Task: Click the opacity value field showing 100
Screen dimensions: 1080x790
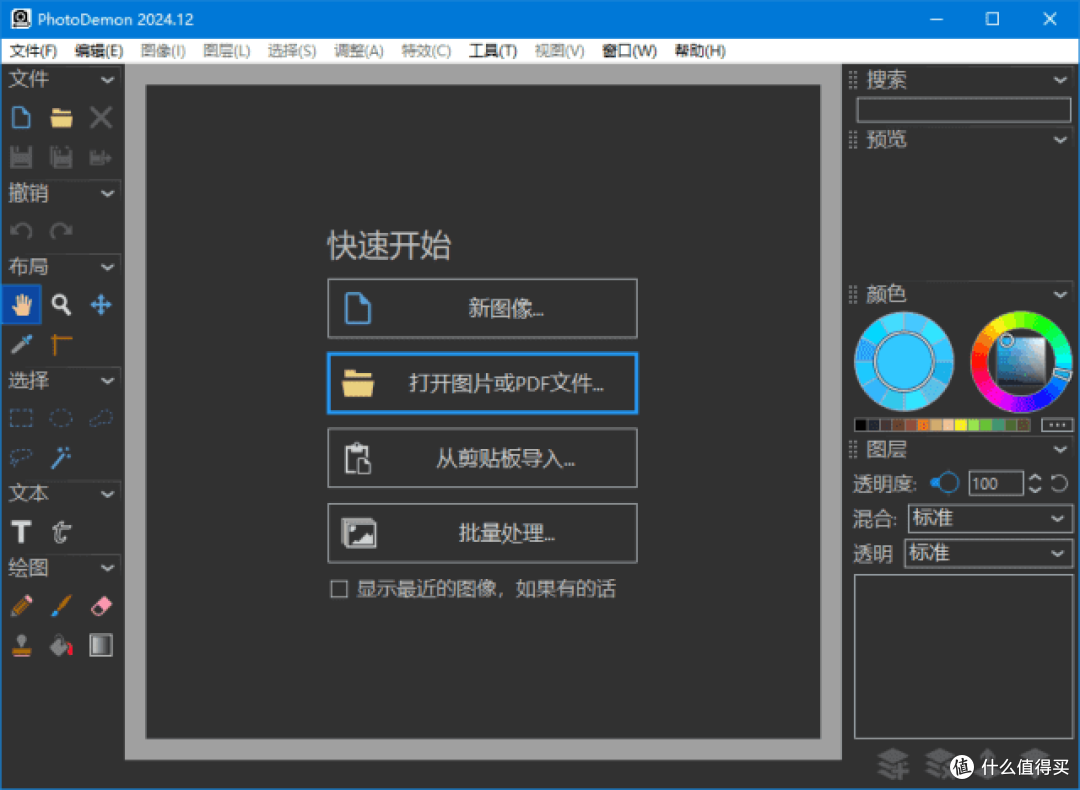Action: 995,484
